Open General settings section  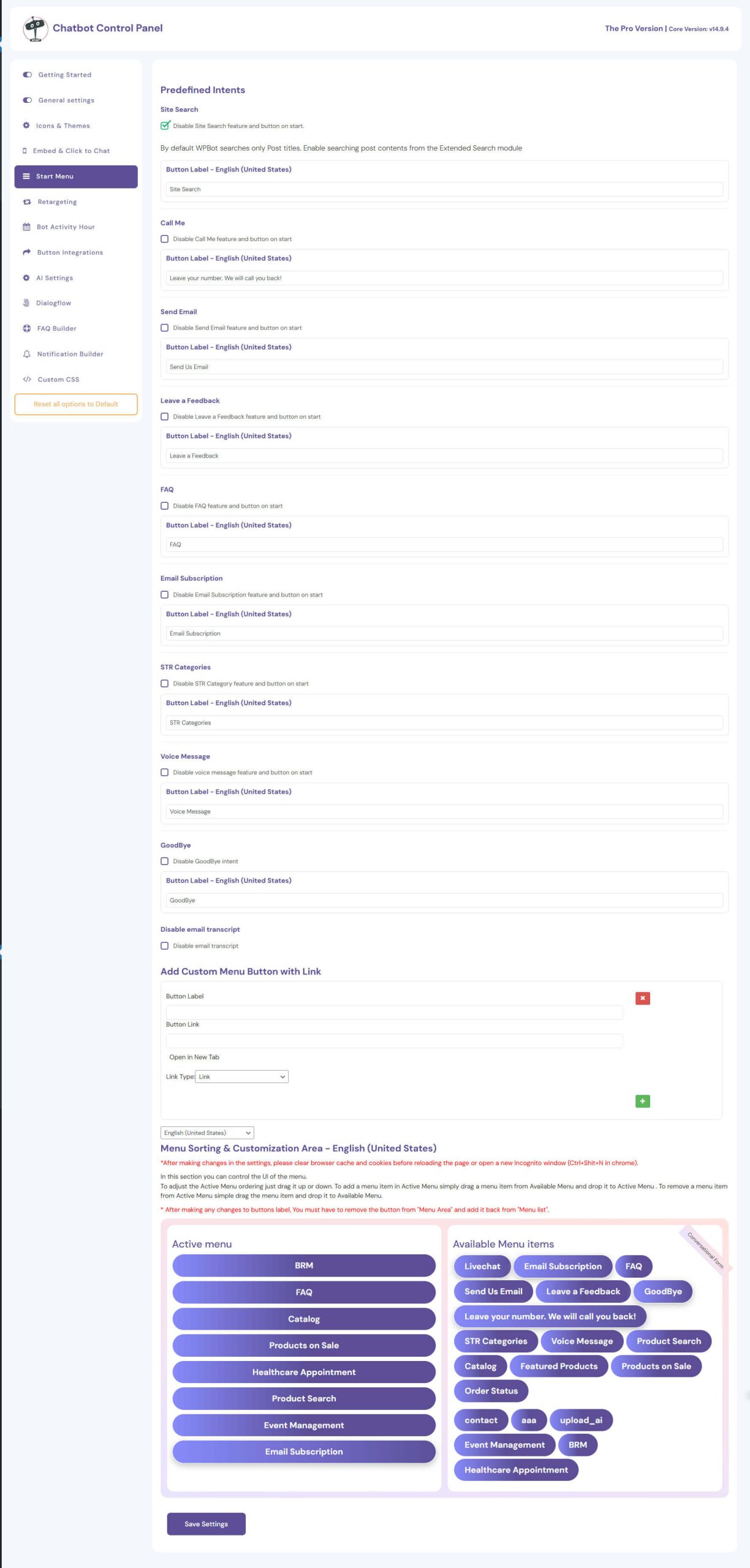[x=76, y=100]
